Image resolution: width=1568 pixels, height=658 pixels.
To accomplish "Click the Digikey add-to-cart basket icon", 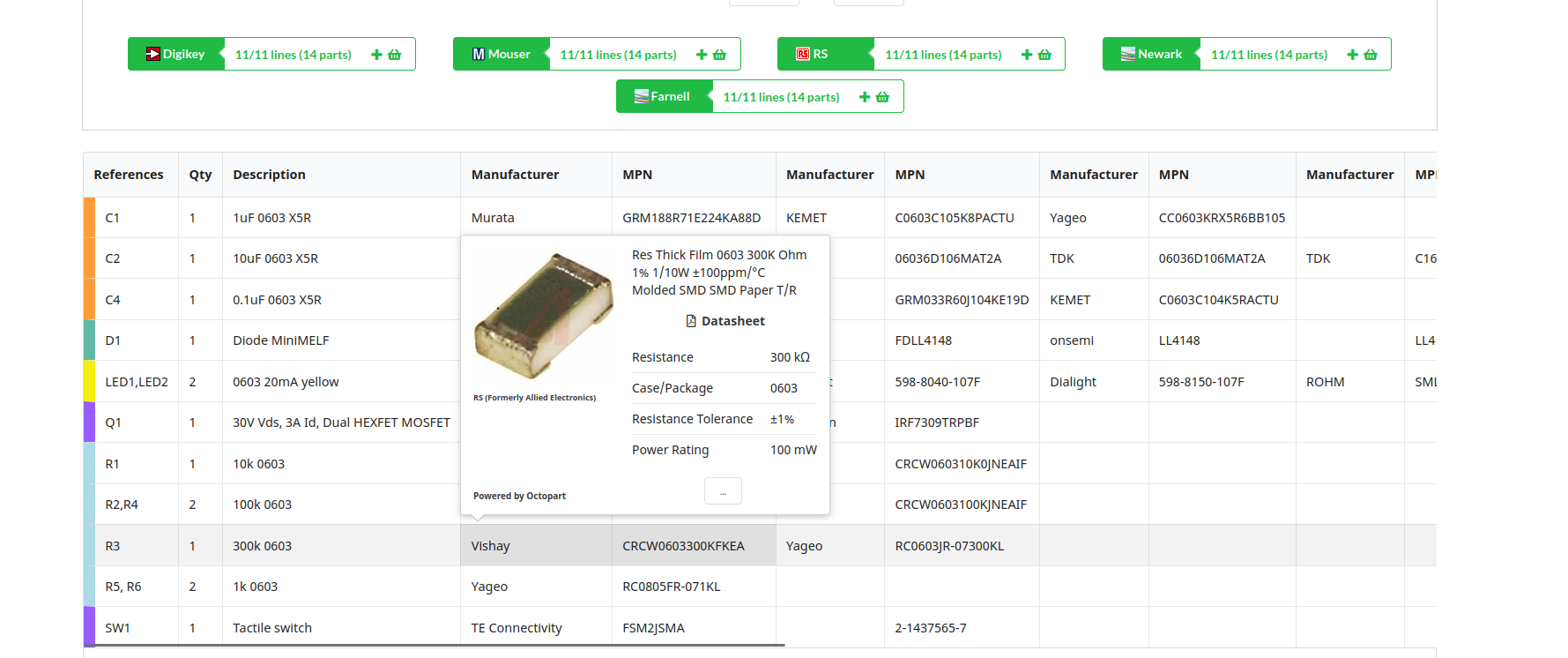I will tap(394, 55).
